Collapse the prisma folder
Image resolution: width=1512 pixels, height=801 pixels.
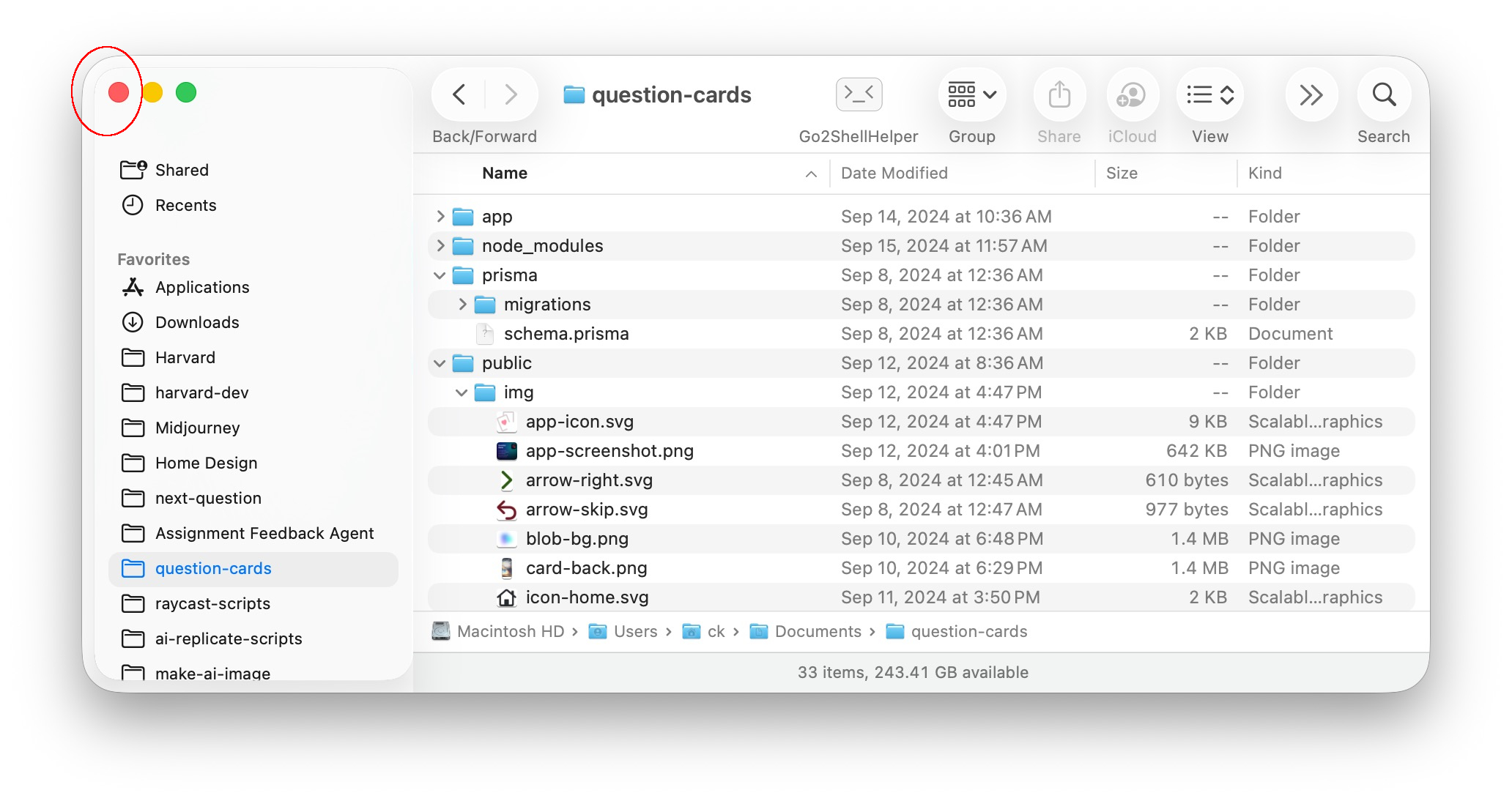pyautogui.click(x=440, y=275)
